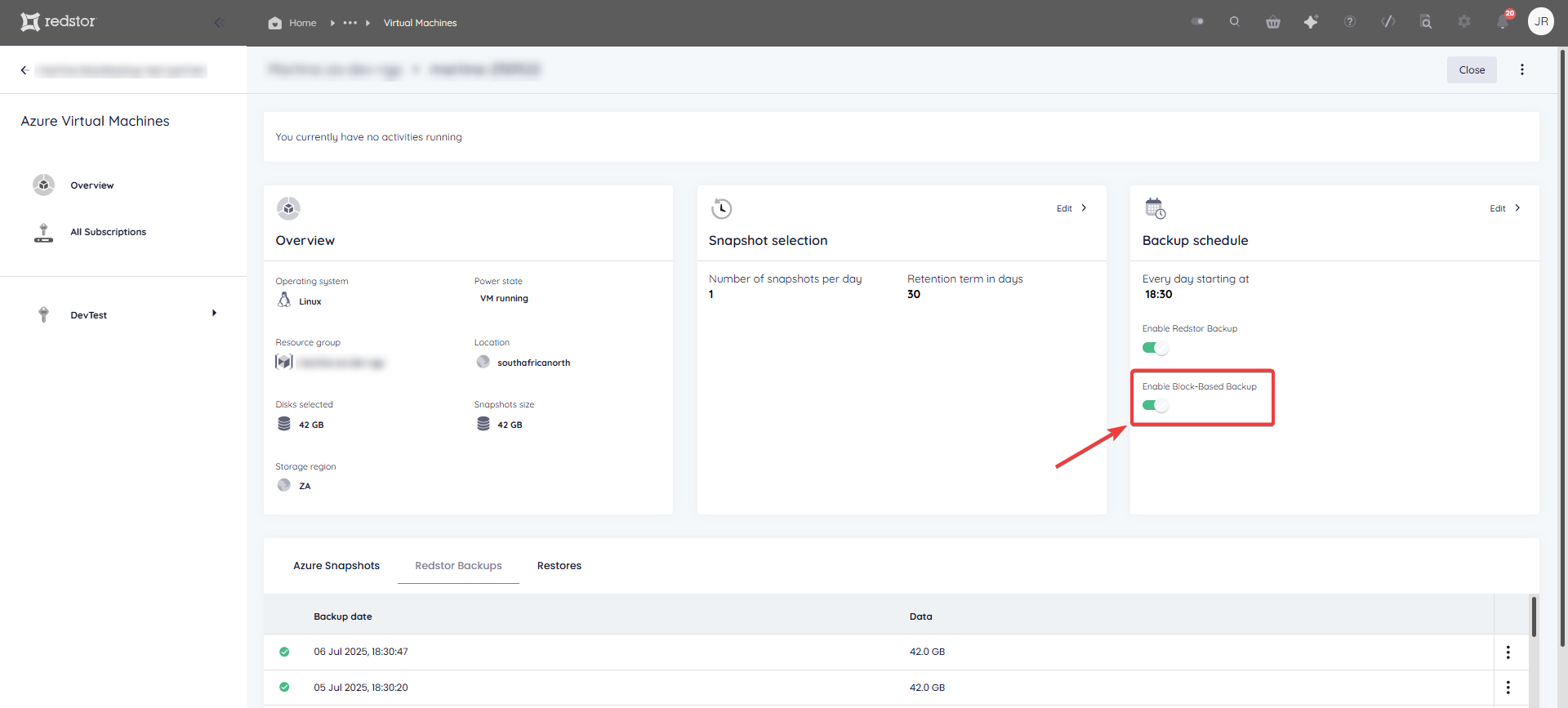Click success checkmark for 05 Jul 2025 backup
This screenshot has width=1568, height=708.
coord(284,688)
